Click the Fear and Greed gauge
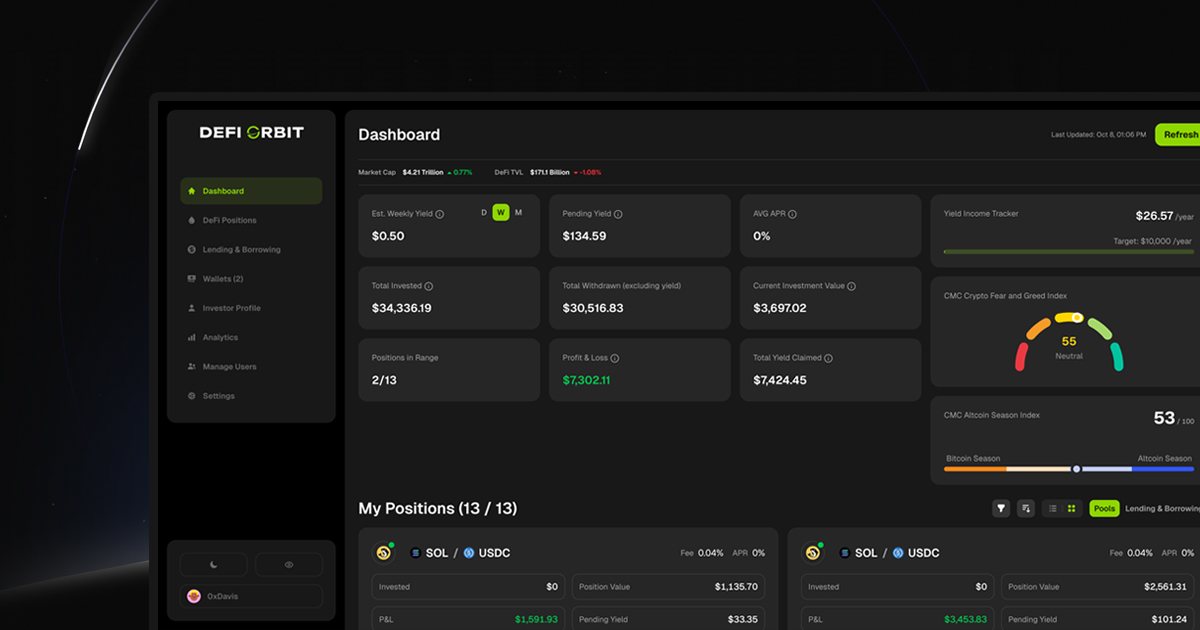Screen dimensions: 1200x630 [x=1069, y=340]
